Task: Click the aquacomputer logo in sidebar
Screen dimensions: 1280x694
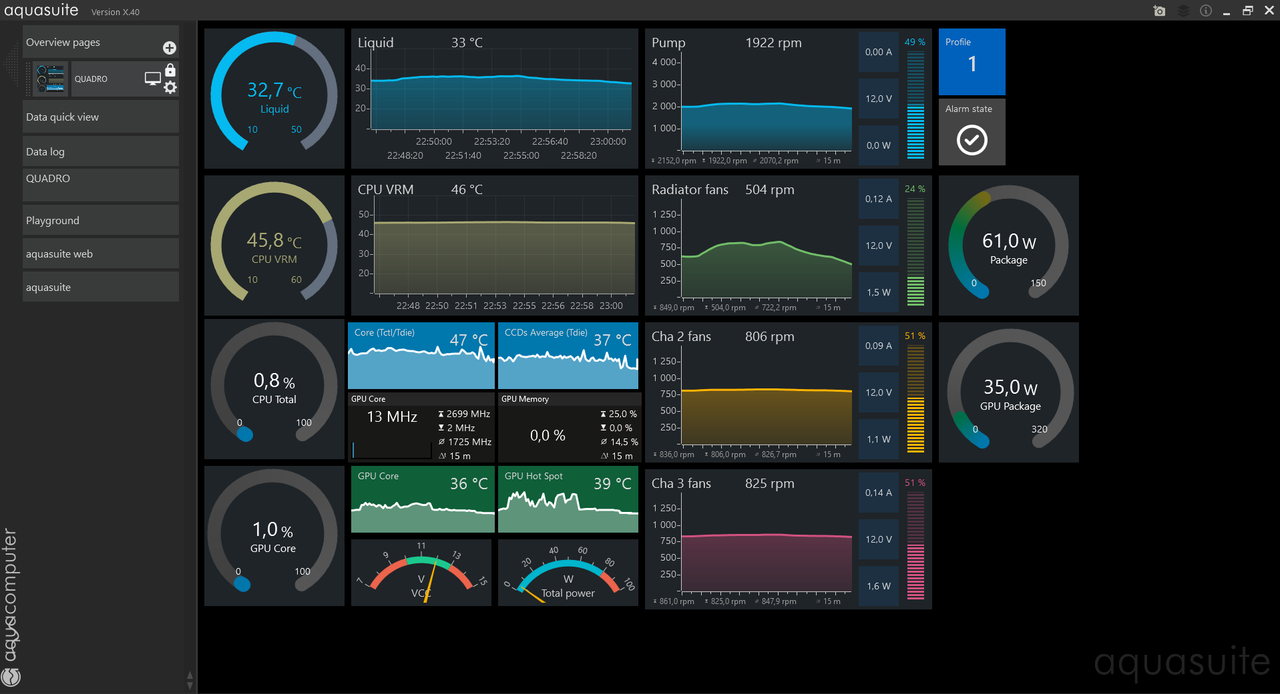Action: point(11,608)
